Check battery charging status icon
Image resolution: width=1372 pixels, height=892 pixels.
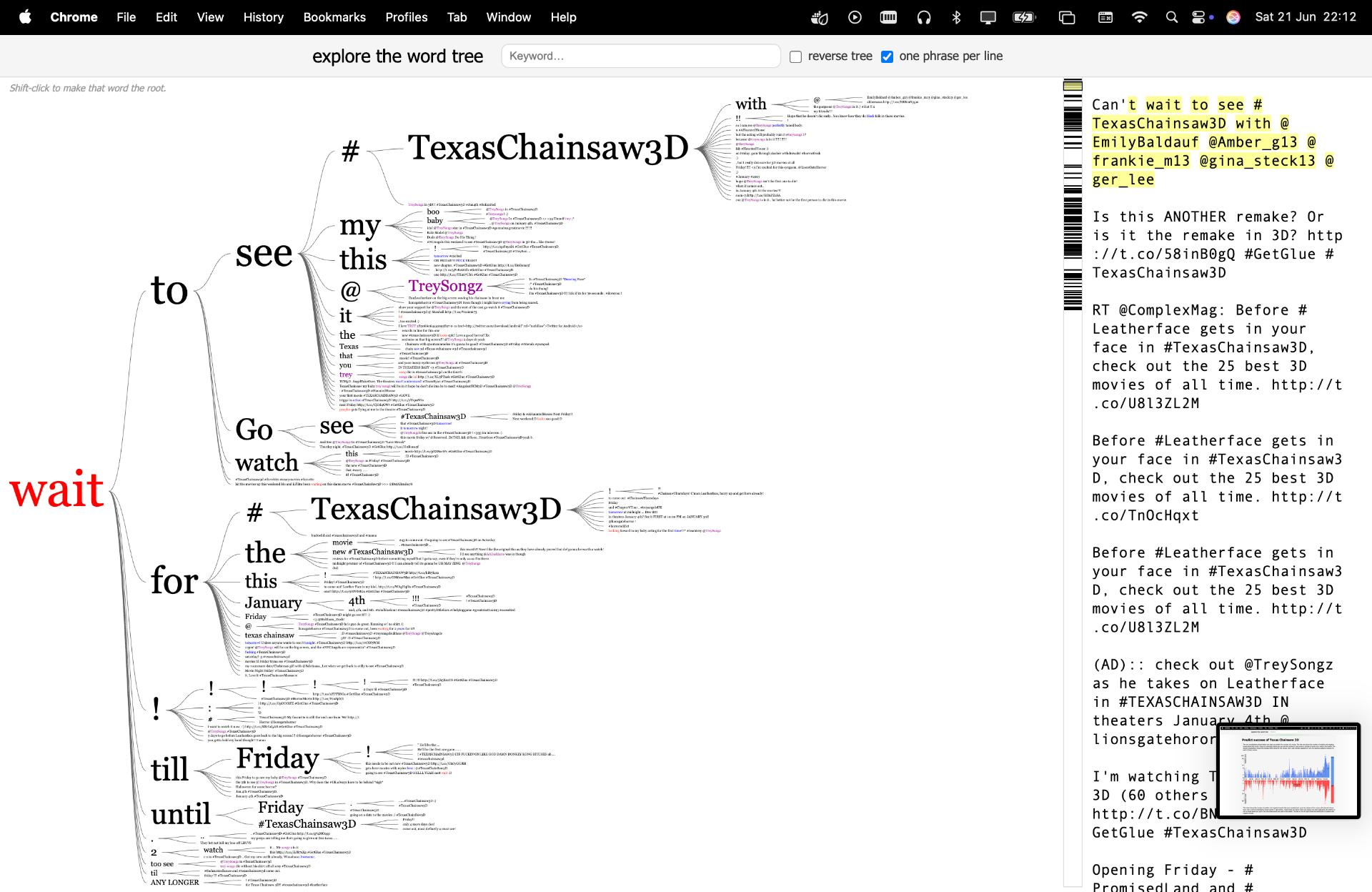pos(1025,17)
